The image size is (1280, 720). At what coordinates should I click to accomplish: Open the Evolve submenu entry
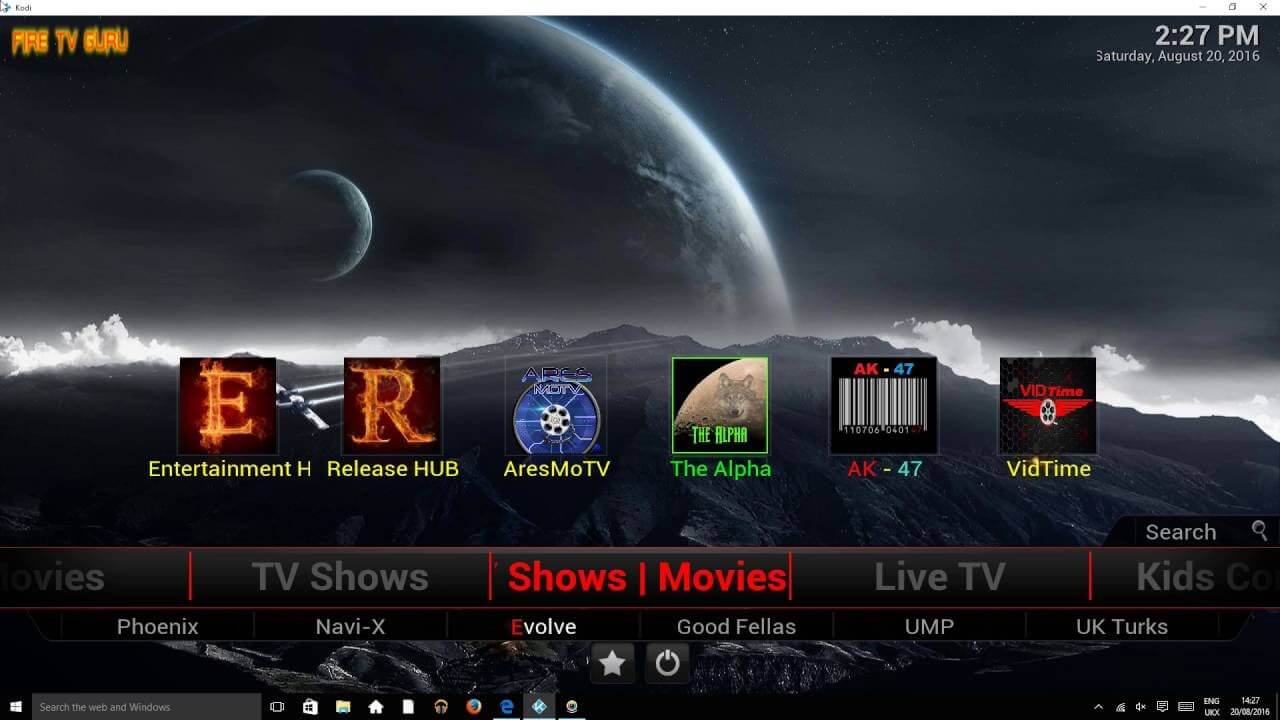pyautogui.click(x=543, y=627)
